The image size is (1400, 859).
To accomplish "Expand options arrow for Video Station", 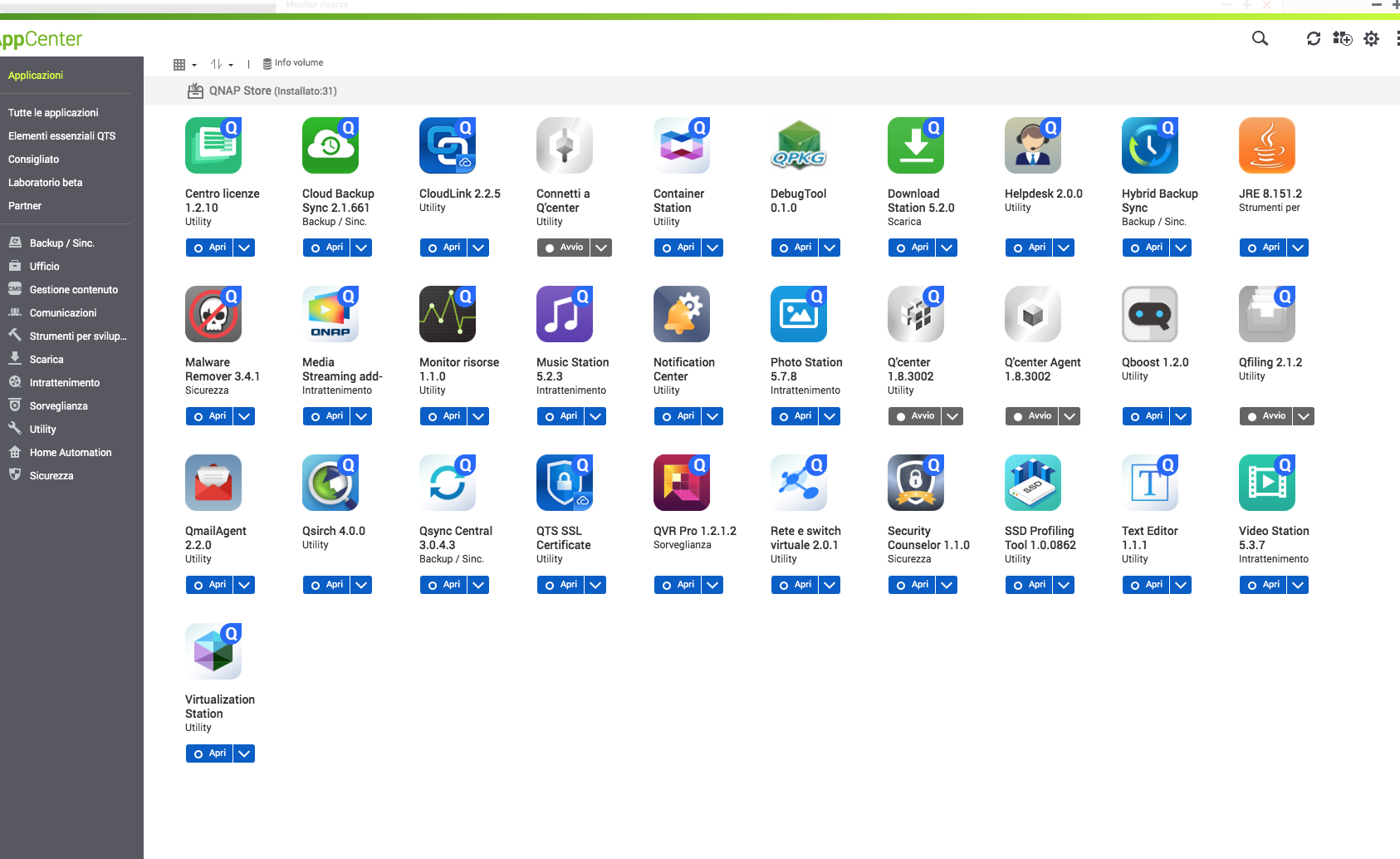I will [1298, 585].
